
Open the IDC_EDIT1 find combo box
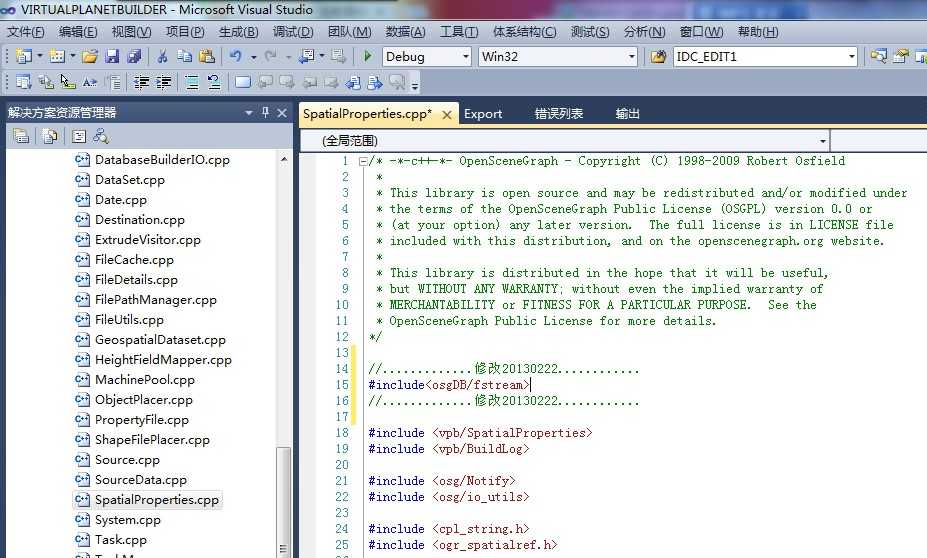(852, 57)
